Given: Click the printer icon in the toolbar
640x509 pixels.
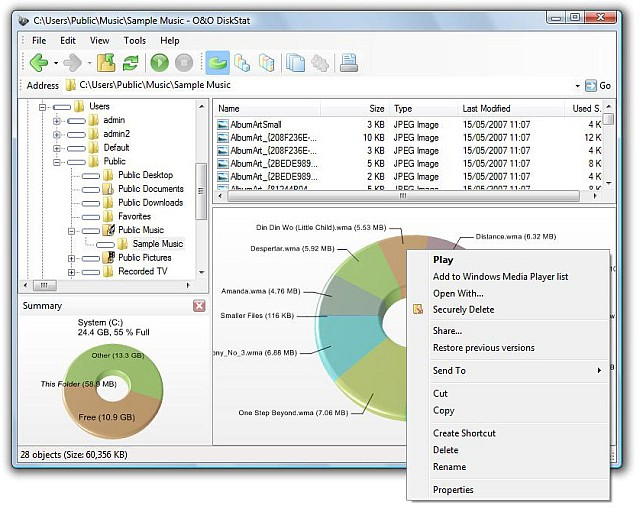Looking at the screenshot, I should coord(349,63).
